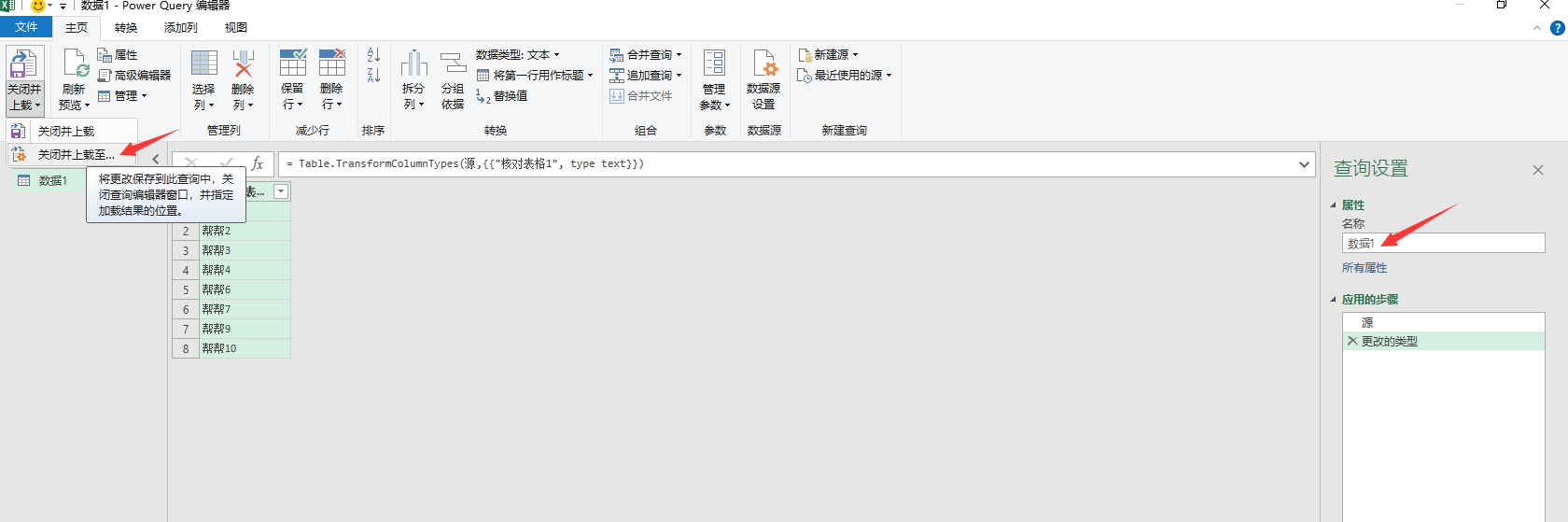Click the smiley feedback icon in title bar

click(x=37, y=6)
